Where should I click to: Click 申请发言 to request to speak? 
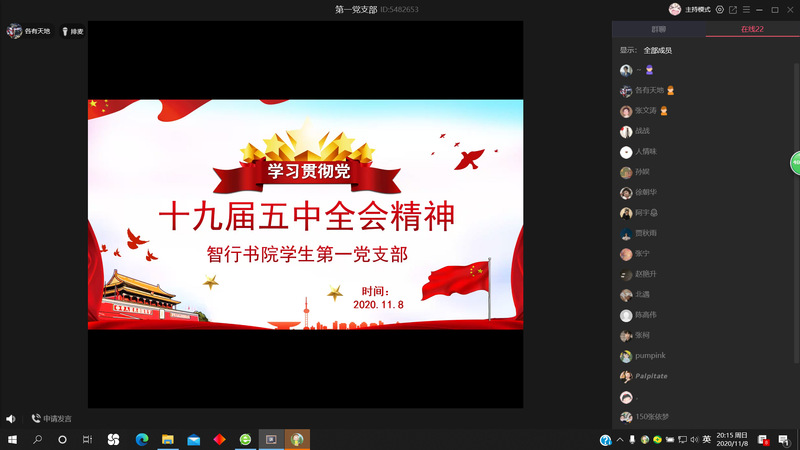point(51,419)
